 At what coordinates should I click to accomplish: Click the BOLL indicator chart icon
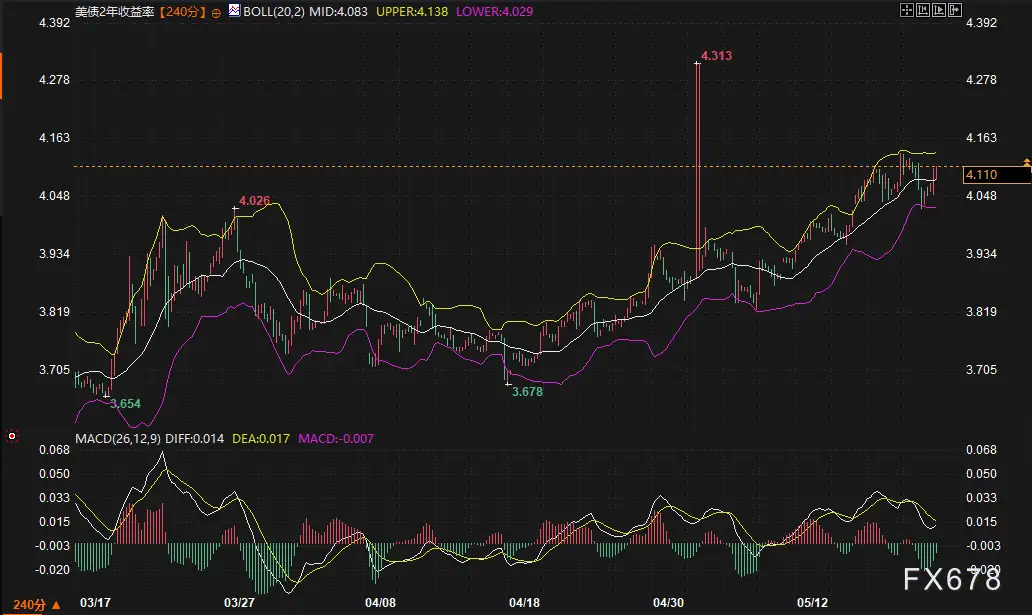tap(234, 10)
